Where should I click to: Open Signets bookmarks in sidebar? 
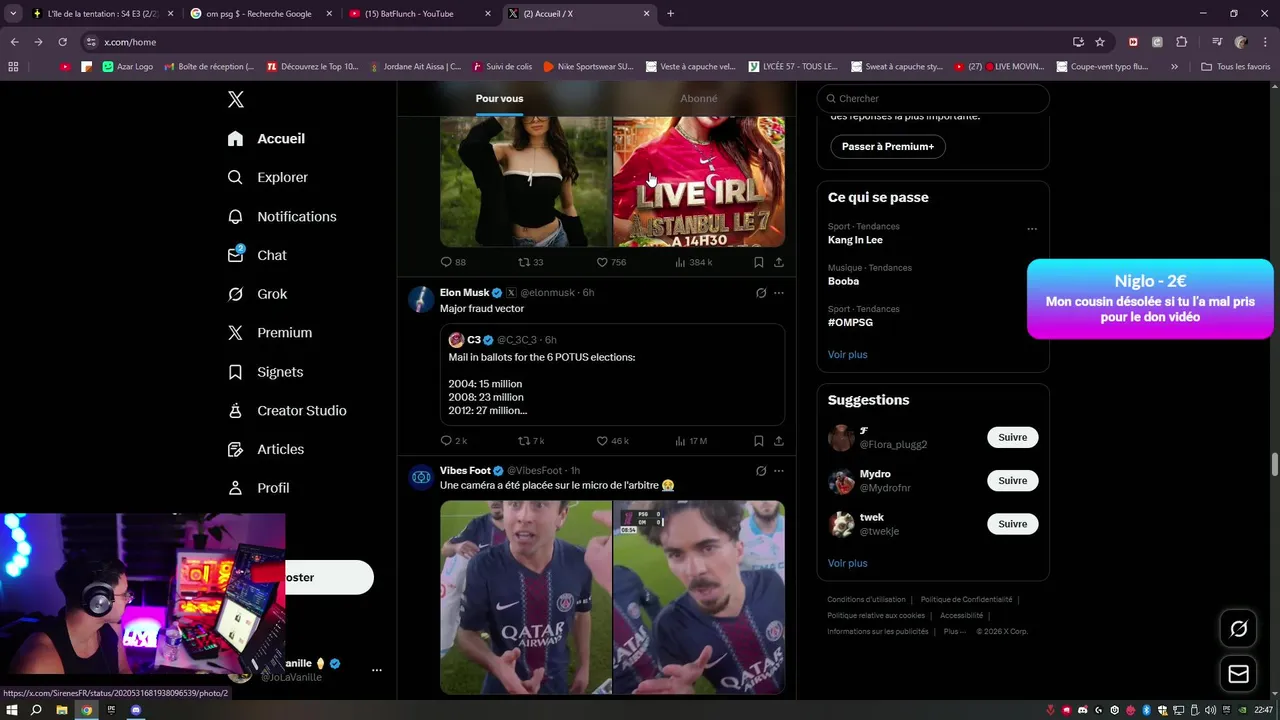pos(265,372)
